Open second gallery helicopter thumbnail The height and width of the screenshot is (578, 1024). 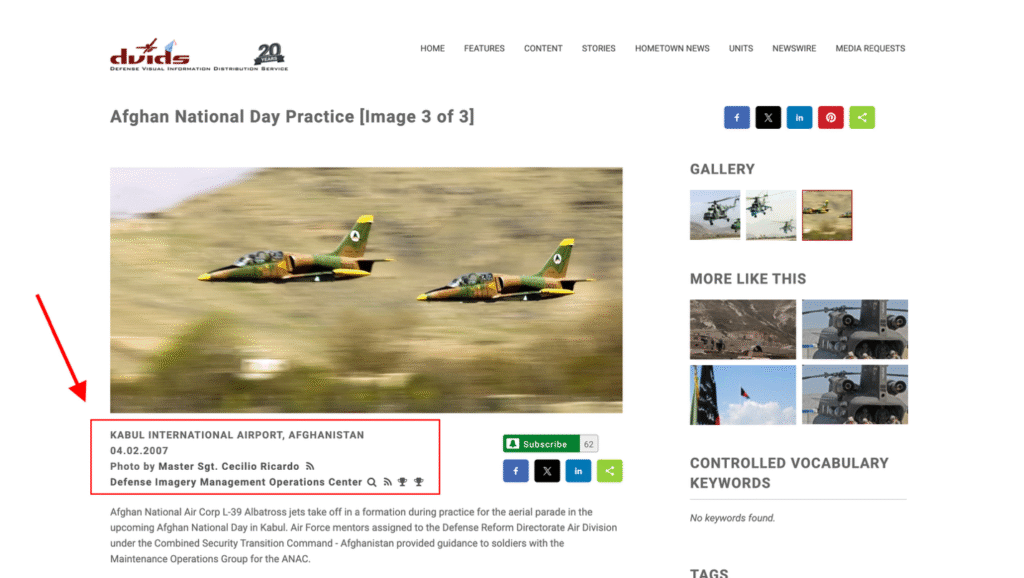click(771, 215)
